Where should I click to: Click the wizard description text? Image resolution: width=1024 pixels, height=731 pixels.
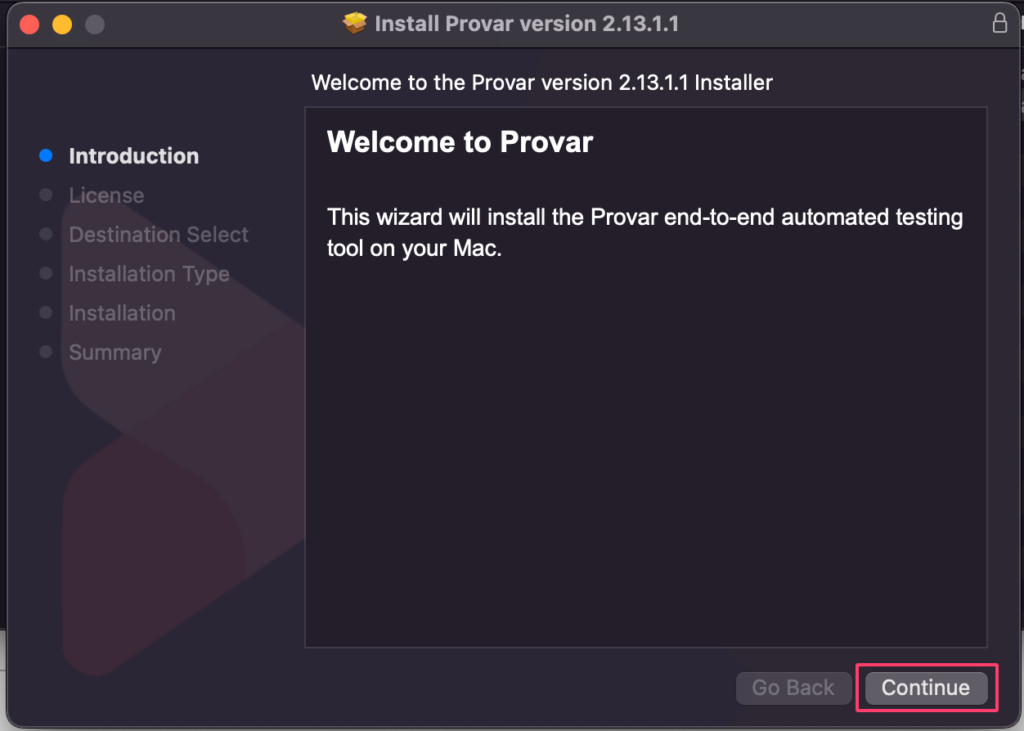645,233
